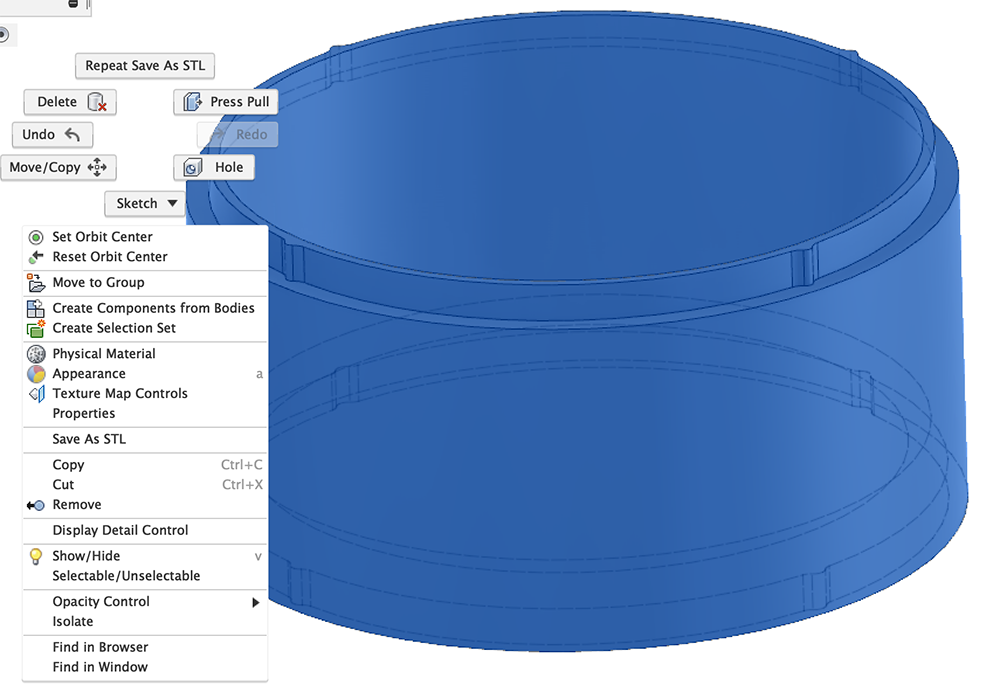This screenshot has width=1000, height=685.
Task: Toggle Show/Hide visibility
Action: point(145,556)
